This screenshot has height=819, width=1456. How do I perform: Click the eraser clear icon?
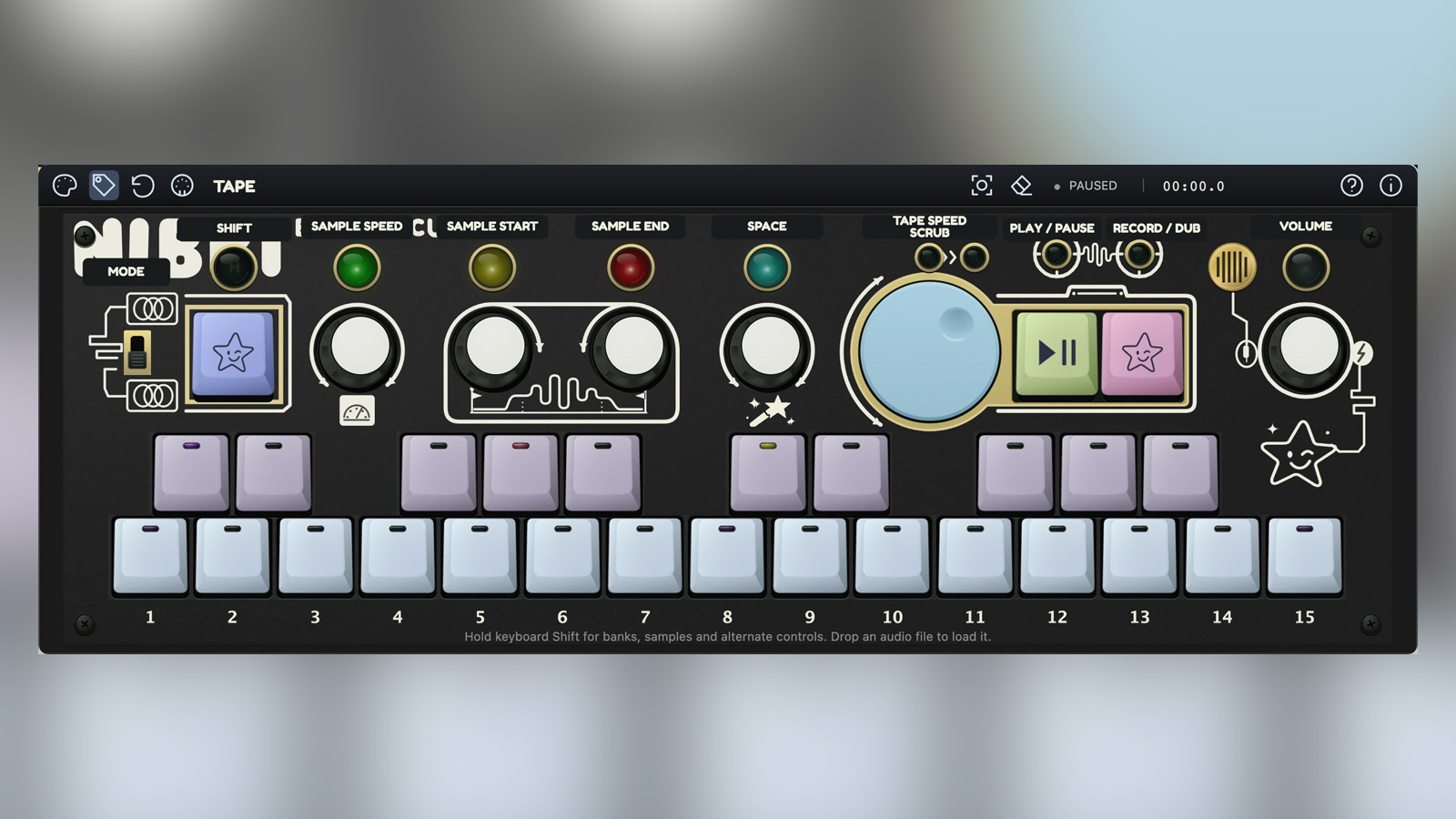(1021, 186)
